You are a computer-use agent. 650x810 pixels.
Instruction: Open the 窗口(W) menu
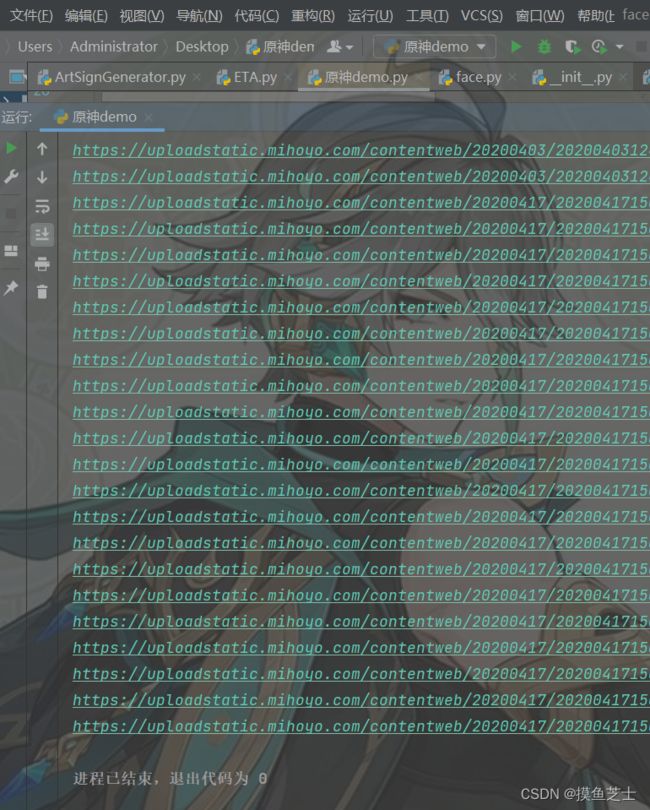(540, 16)
